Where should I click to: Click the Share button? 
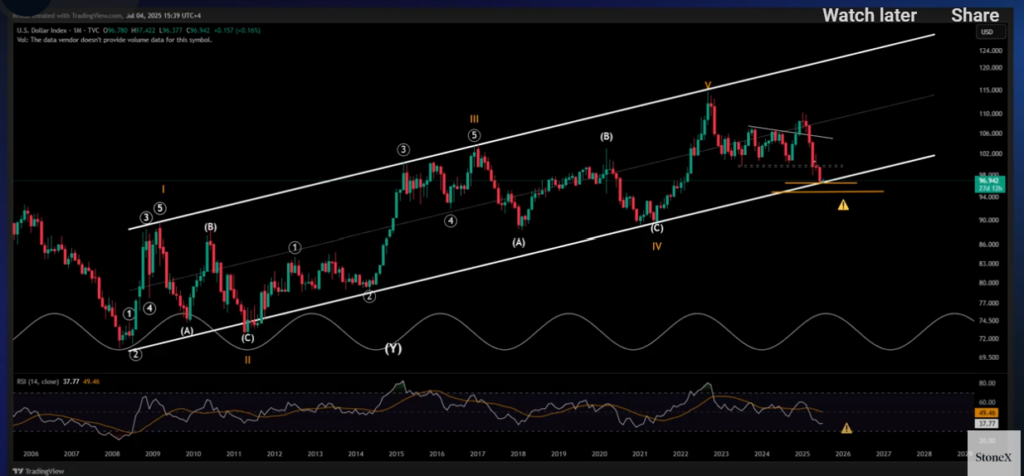[x=974, y=15]
